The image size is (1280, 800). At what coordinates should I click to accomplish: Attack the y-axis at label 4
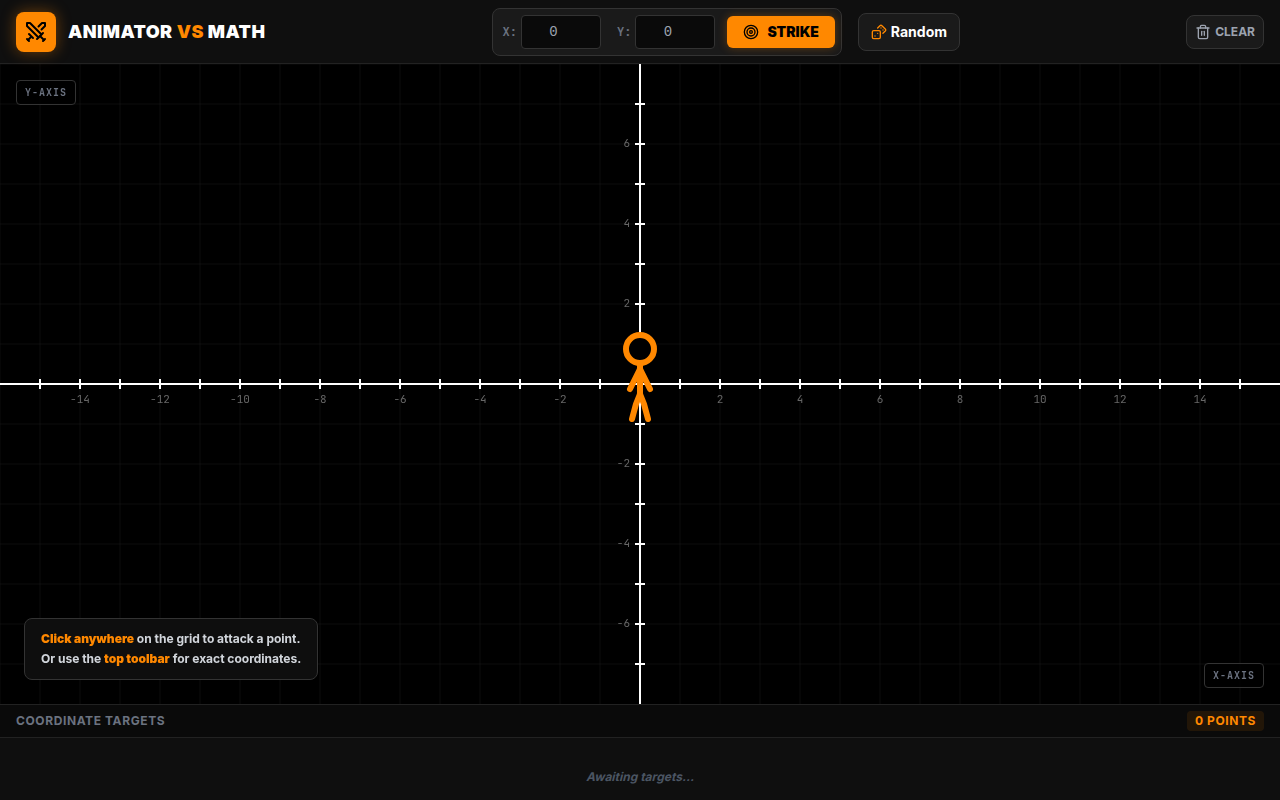pyautogui.click(x=640, y=224)
